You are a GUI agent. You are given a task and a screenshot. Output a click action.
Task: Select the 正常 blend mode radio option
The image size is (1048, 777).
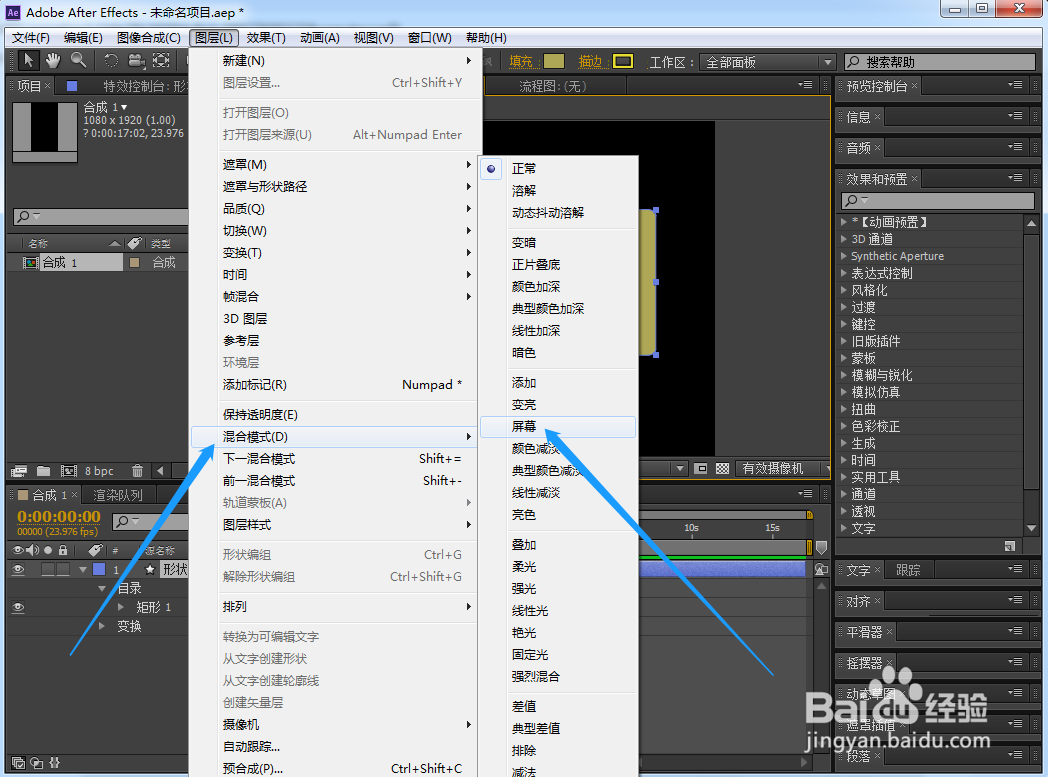(x=491, y=168)
